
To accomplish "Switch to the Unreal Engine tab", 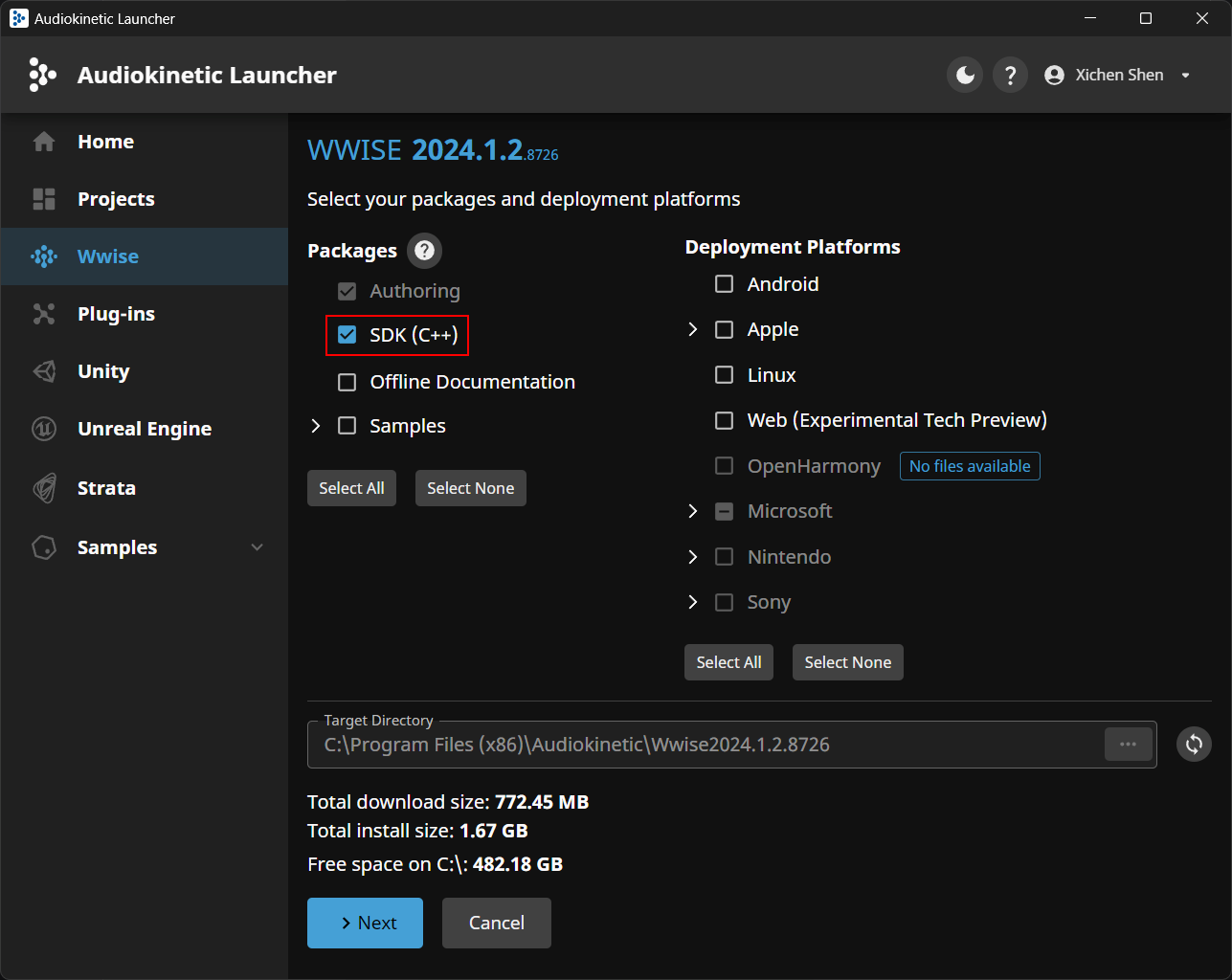I will pyautogui.click(x=145, y=429).
